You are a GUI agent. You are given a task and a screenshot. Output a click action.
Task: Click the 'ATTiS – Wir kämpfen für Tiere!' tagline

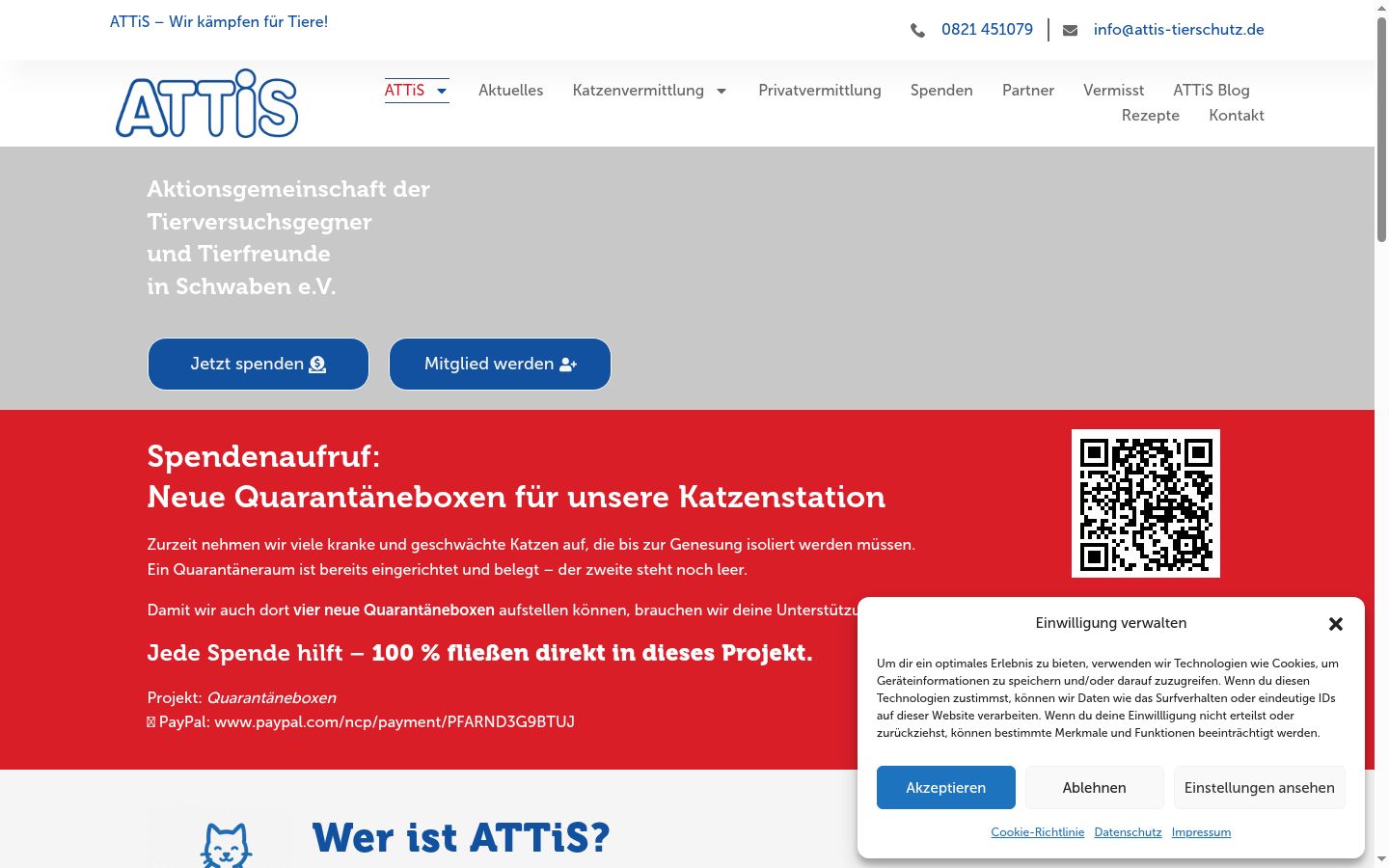(x=219, y=21)
